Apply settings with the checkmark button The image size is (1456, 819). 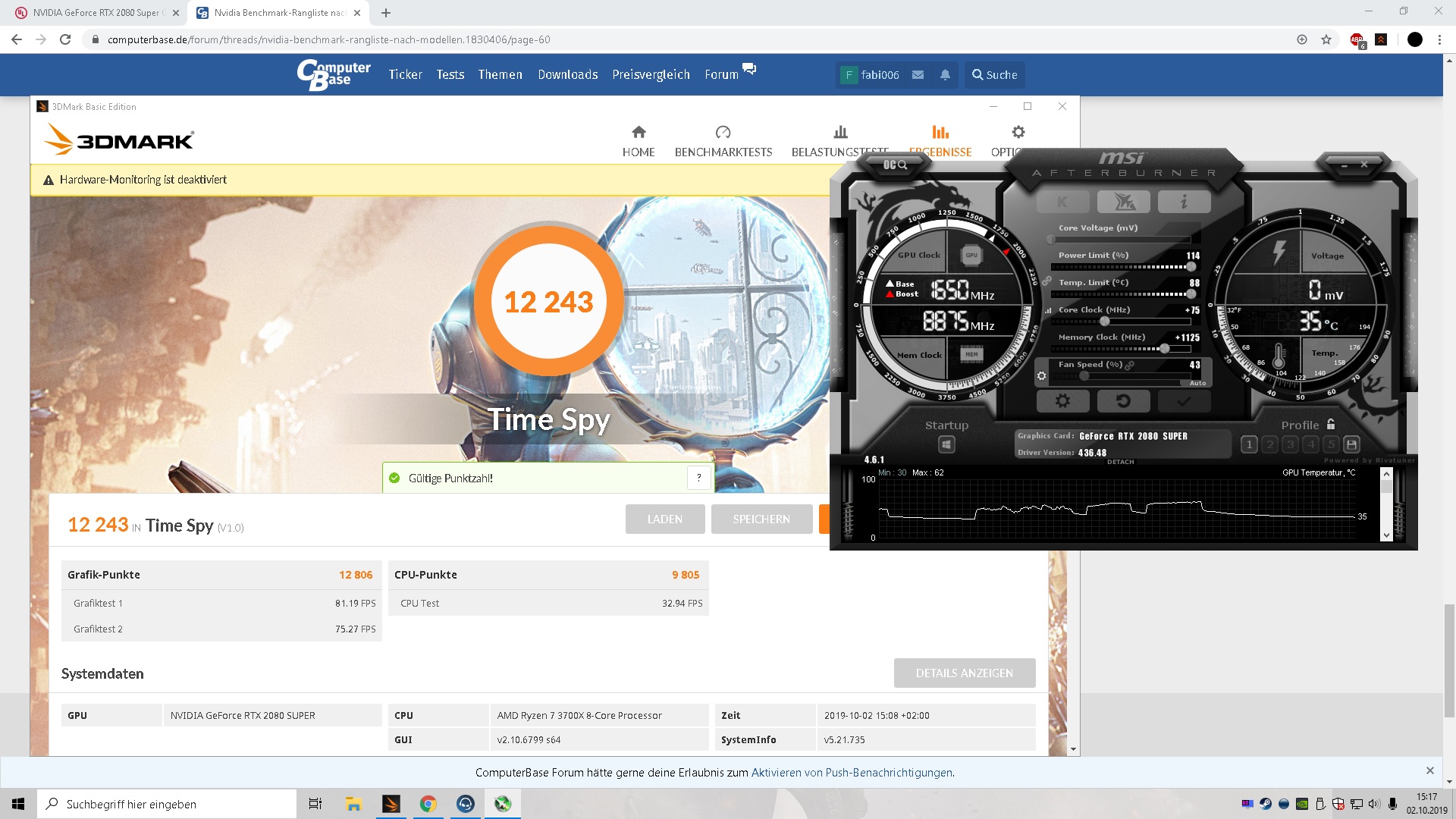(x=1184, y=400)
